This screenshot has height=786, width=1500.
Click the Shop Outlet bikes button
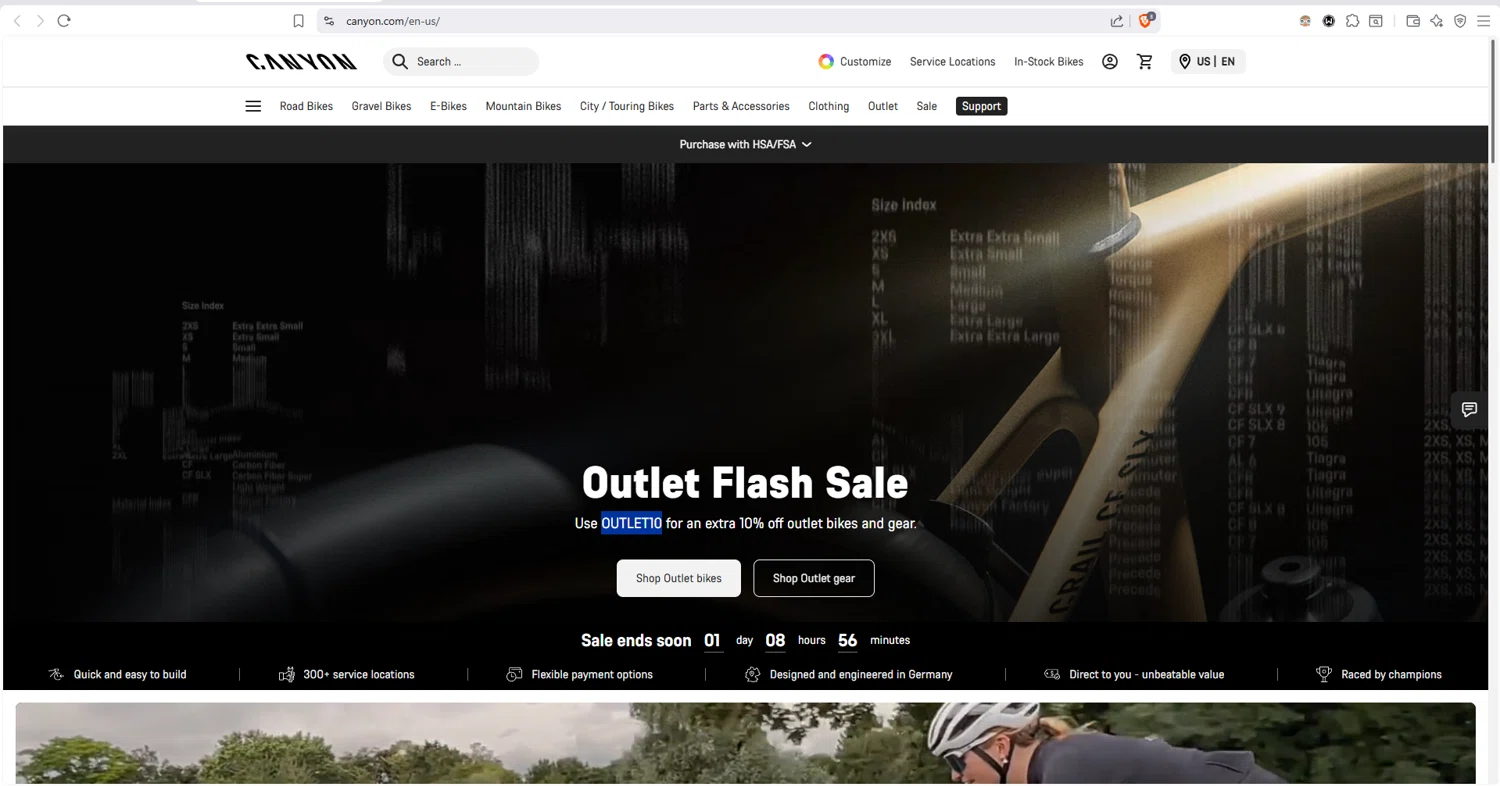(x=678, y=578)
